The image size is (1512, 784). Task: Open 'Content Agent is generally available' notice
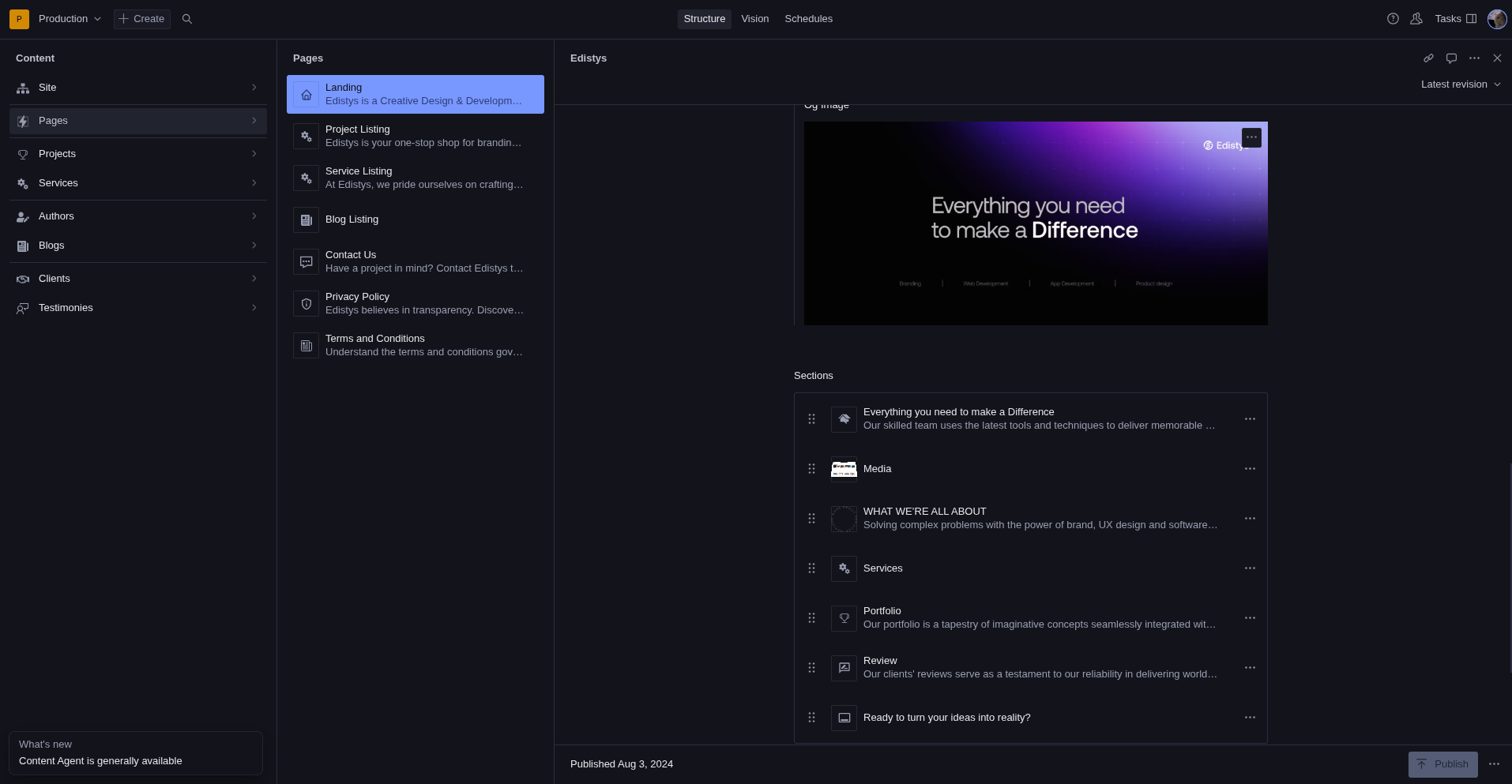coord(136,753)
